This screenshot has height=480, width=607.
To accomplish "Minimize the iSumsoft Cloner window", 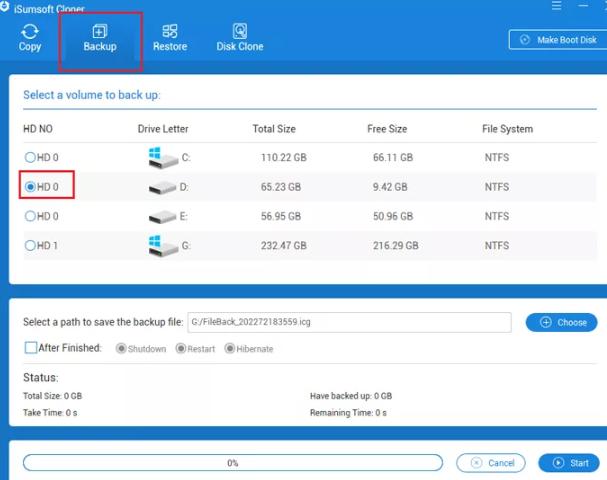I will coord(583,6).
